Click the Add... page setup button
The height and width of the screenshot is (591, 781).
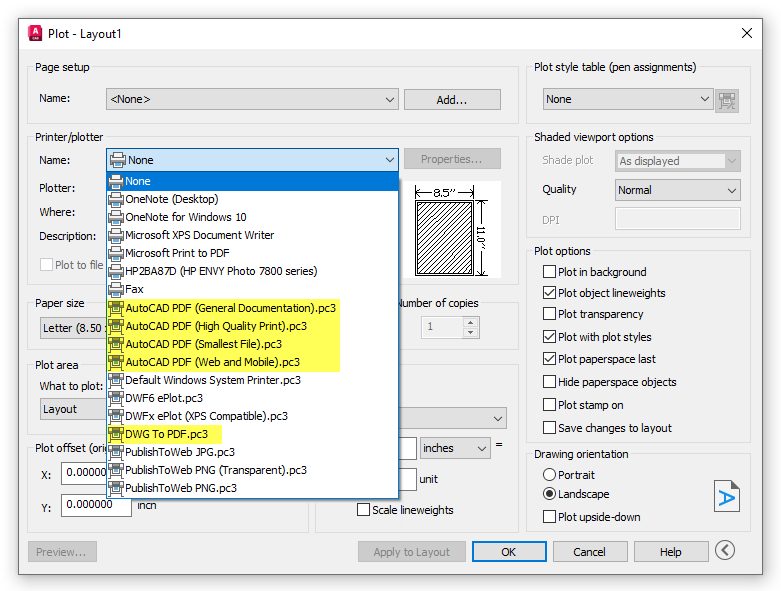point(452,100)
